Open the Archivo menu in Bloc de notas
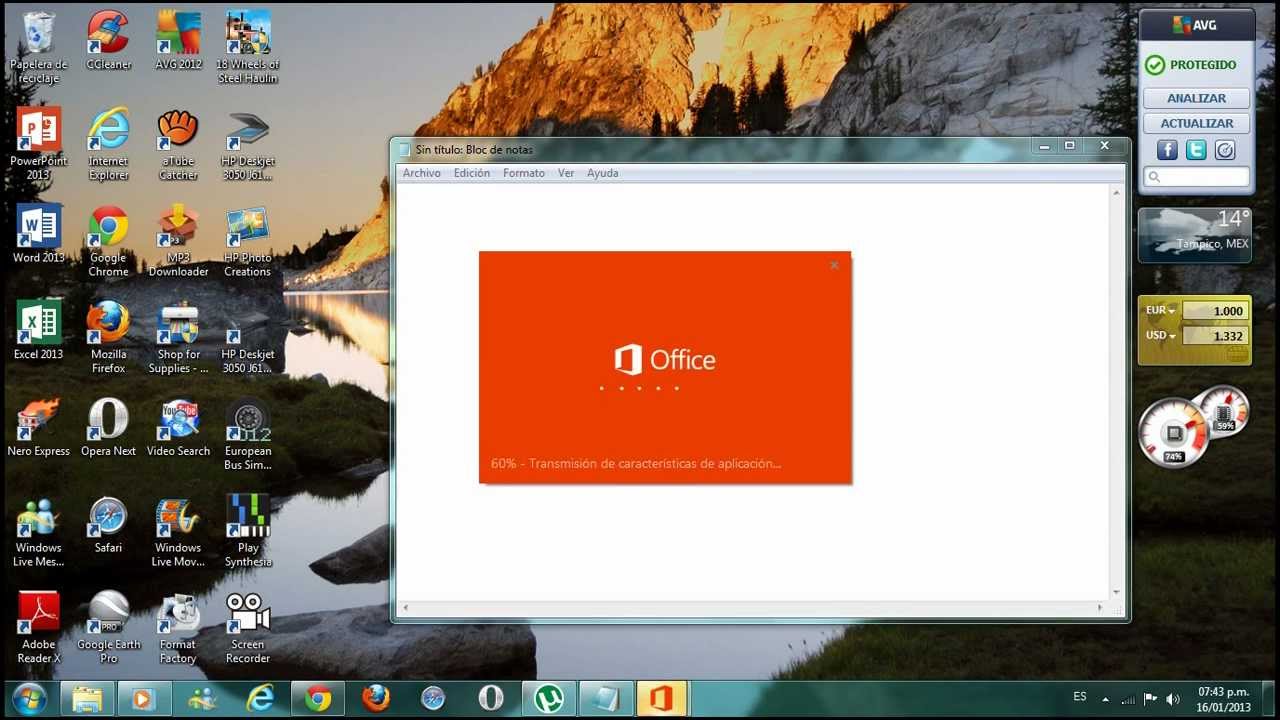This screenshot has width=1280, height=720. tap(421, 173)
